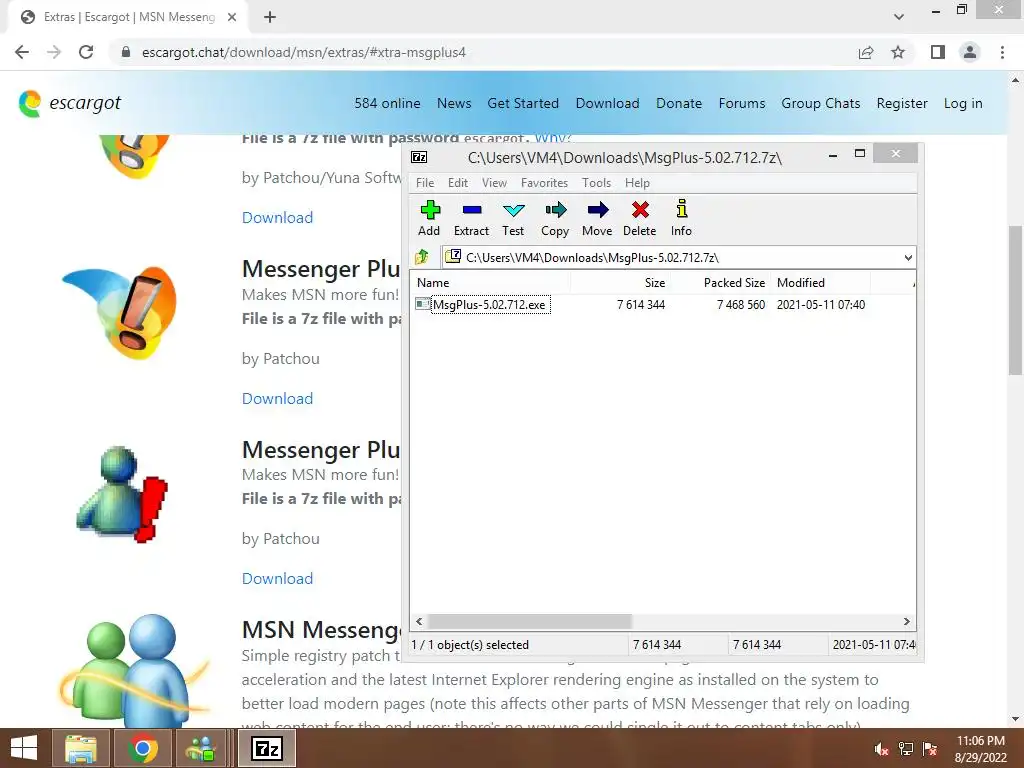This screenshot has height=768, width=1024.
Task: Run Test on the archive
Action: pos(513,218)
